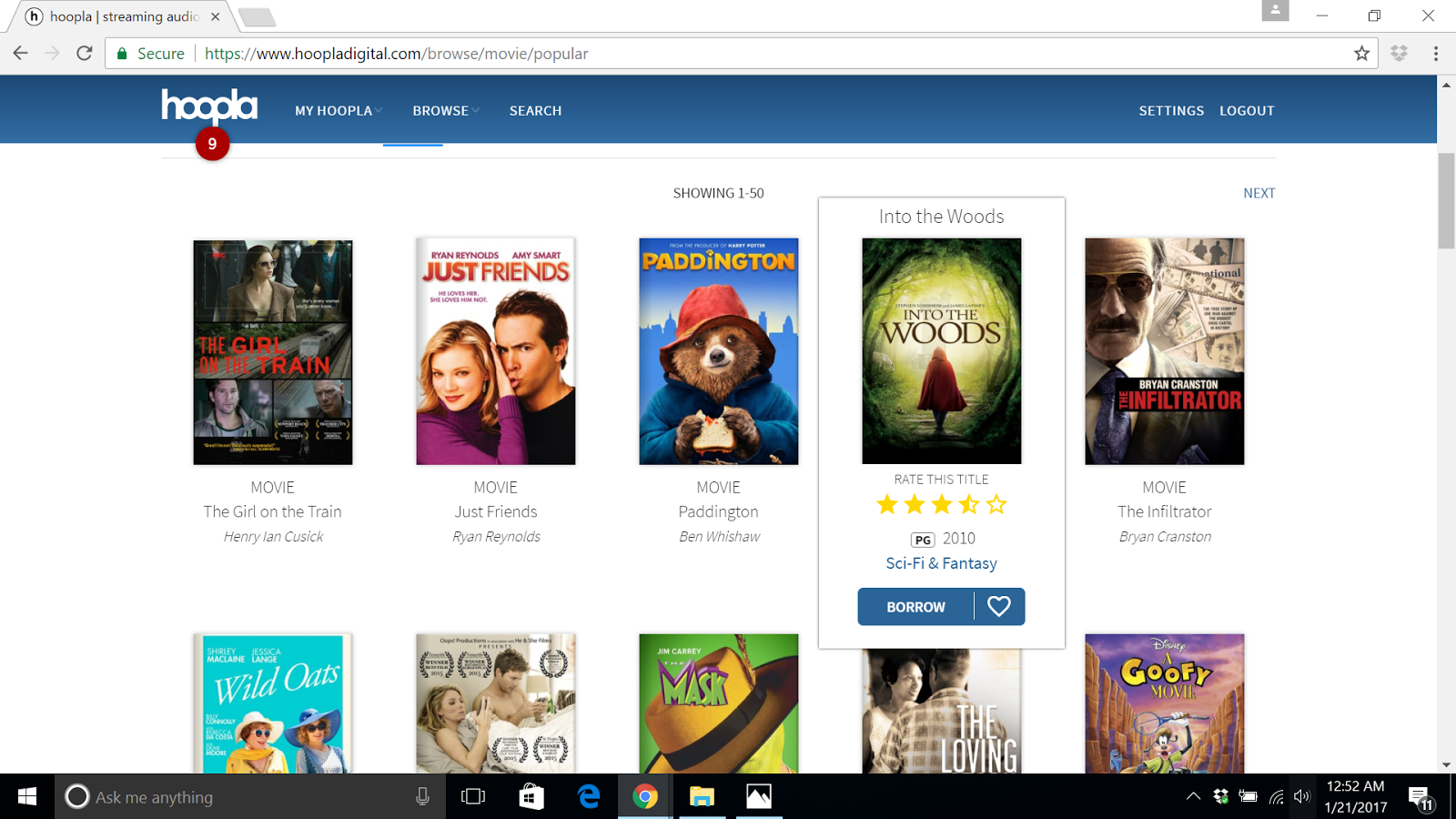Click LOGOUT in the top navigation
Screen dimensions: 1456x819
tap(1247, 111)
